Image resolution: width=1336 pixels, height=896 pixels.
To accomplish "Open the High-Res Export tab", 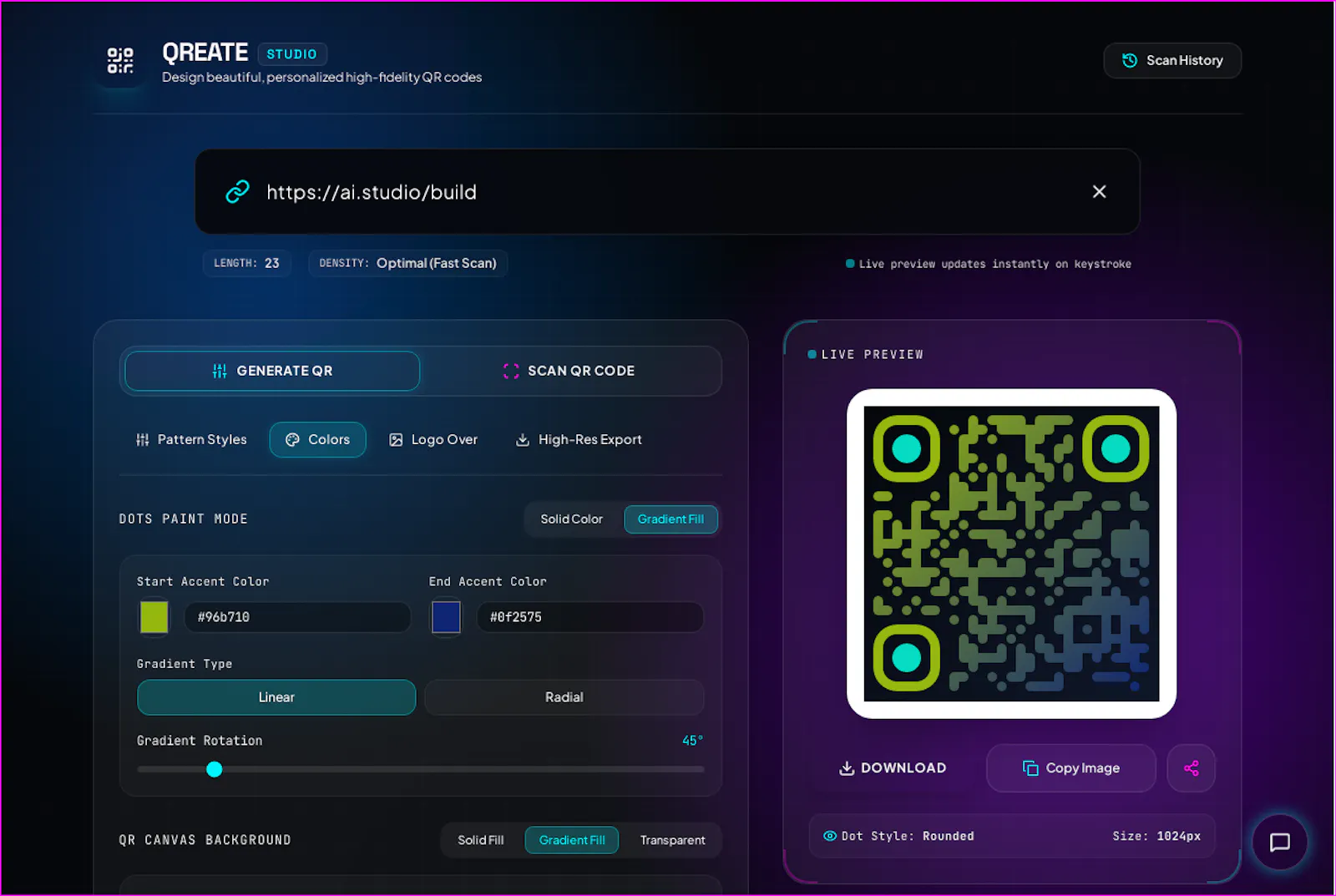I will (x=579, y=439).
